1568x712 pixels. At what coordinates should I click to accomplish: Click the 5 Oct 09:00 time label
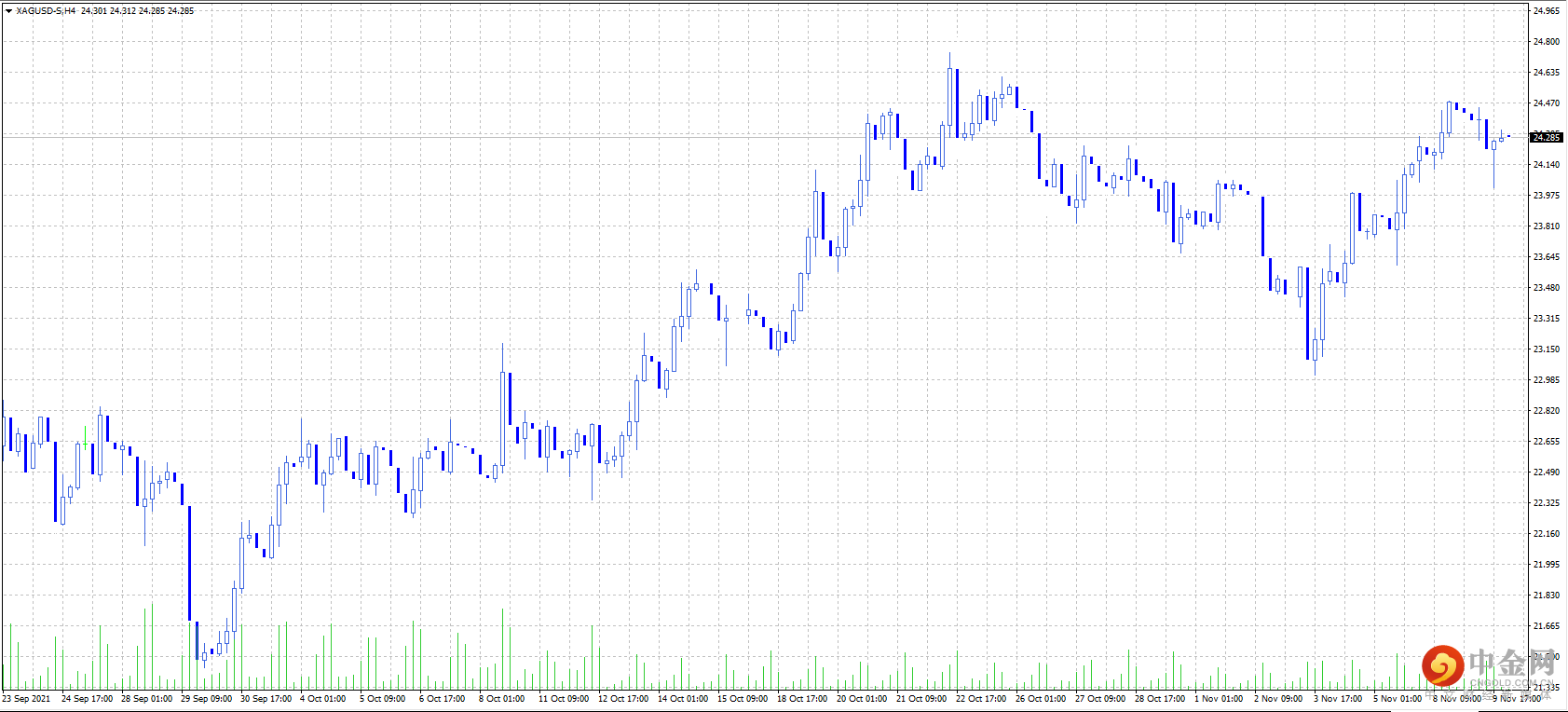point(382,699)
